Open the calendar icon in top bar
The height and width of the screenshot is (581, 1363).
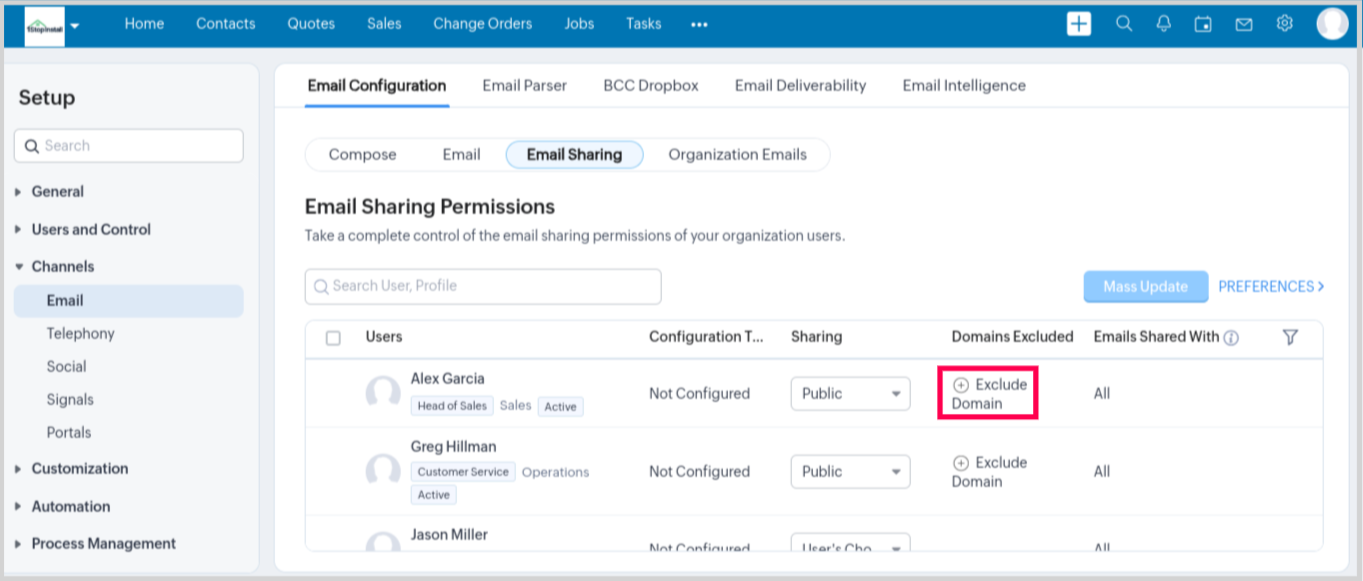[x=1203, y=24]
